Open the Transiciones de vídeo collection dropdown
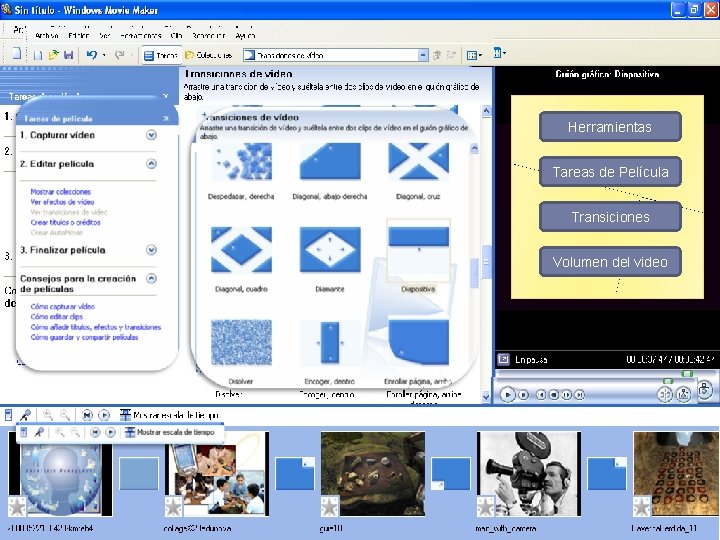This screenshot has width=720, height=540. click(423, 55)
